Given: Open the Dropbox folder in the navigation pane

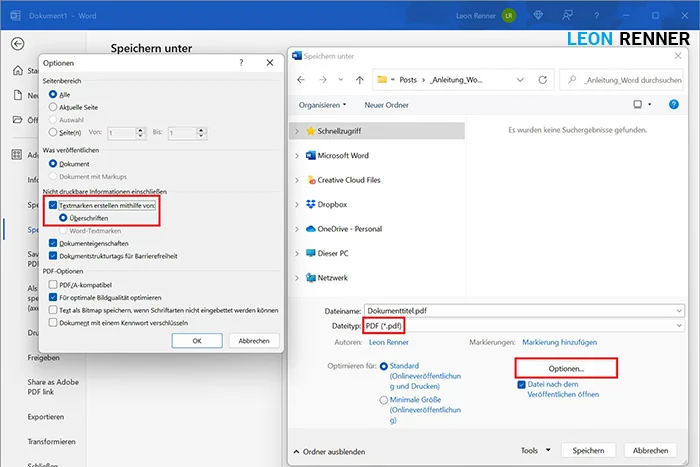Looking at the screenshot, I should 333,204.
